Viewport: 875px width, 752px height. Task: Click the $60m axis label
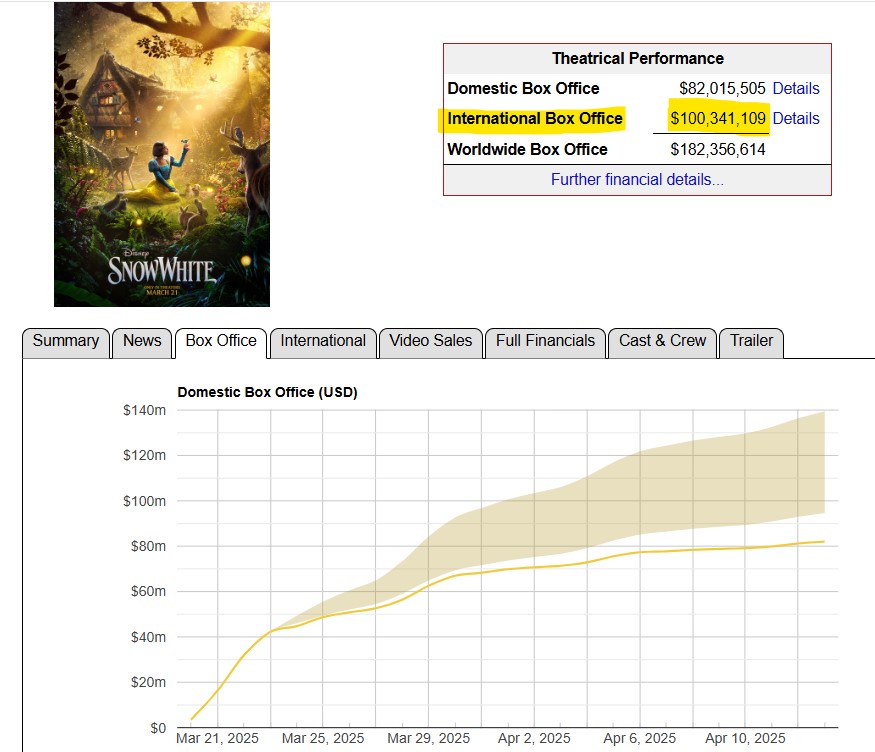pos(148,591)
